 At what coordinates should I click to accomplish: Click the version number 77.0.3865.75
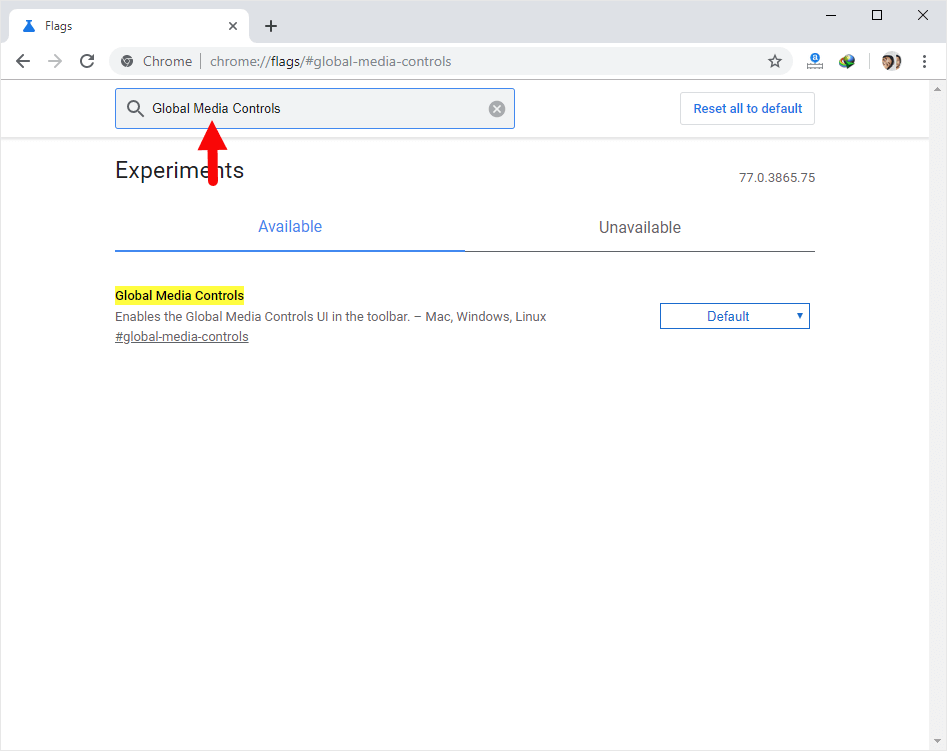pyautogui.click(x=777, y=178)
